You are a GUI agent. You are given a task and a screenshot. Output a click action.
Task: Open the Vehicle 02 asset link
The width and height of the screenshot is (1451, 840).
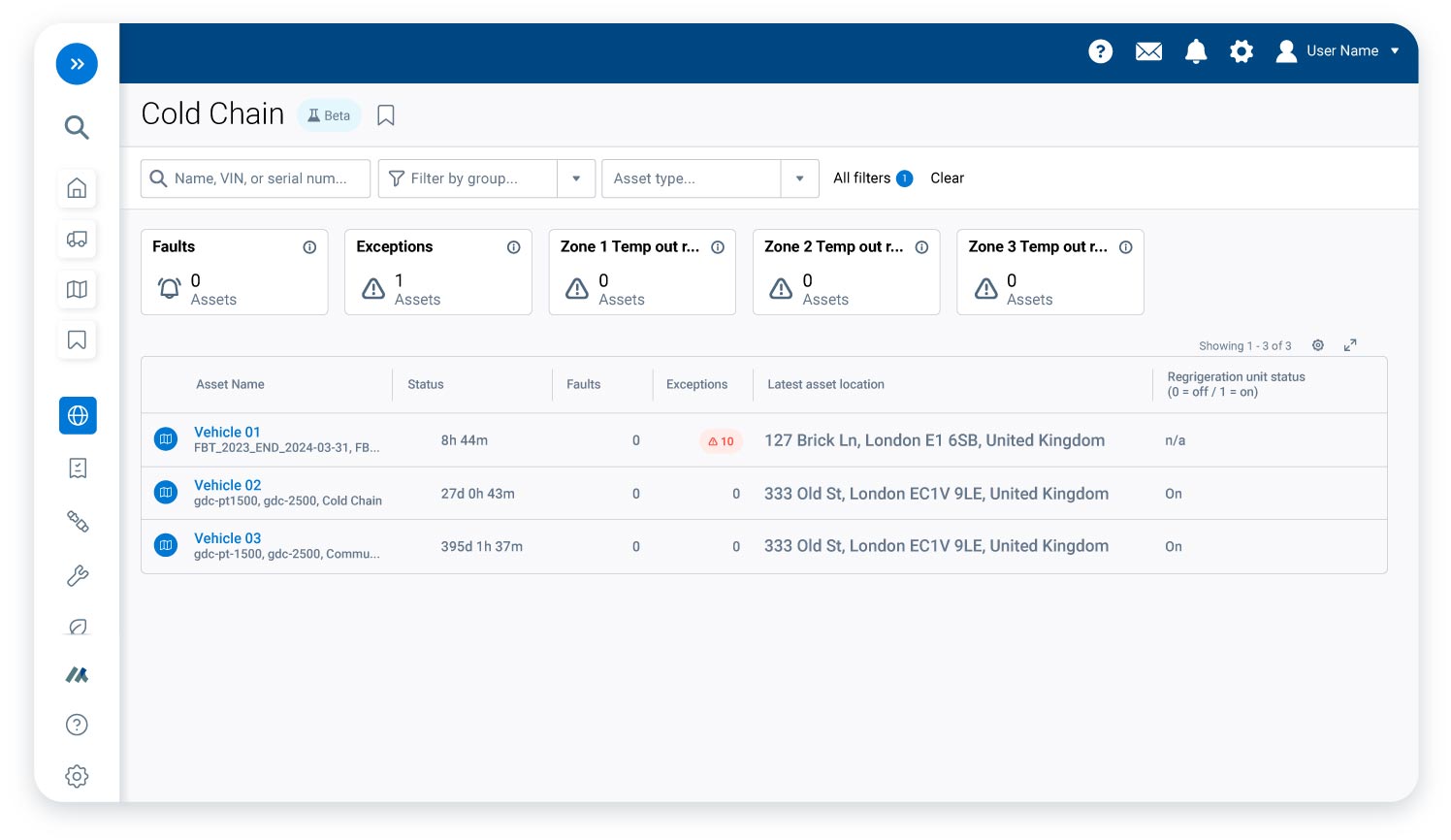227,485
